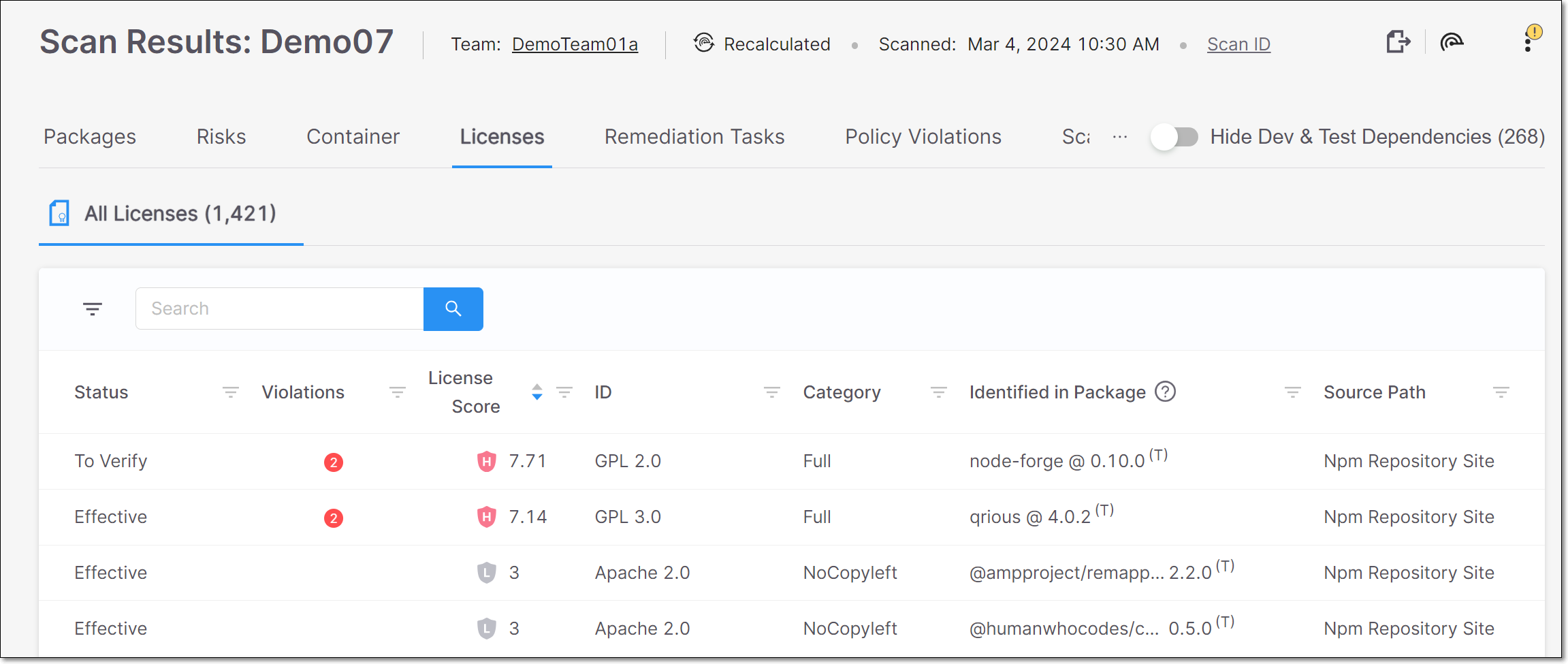Open the Container tab
This screenshot has height=664, width=1568.
coord(353,137)
